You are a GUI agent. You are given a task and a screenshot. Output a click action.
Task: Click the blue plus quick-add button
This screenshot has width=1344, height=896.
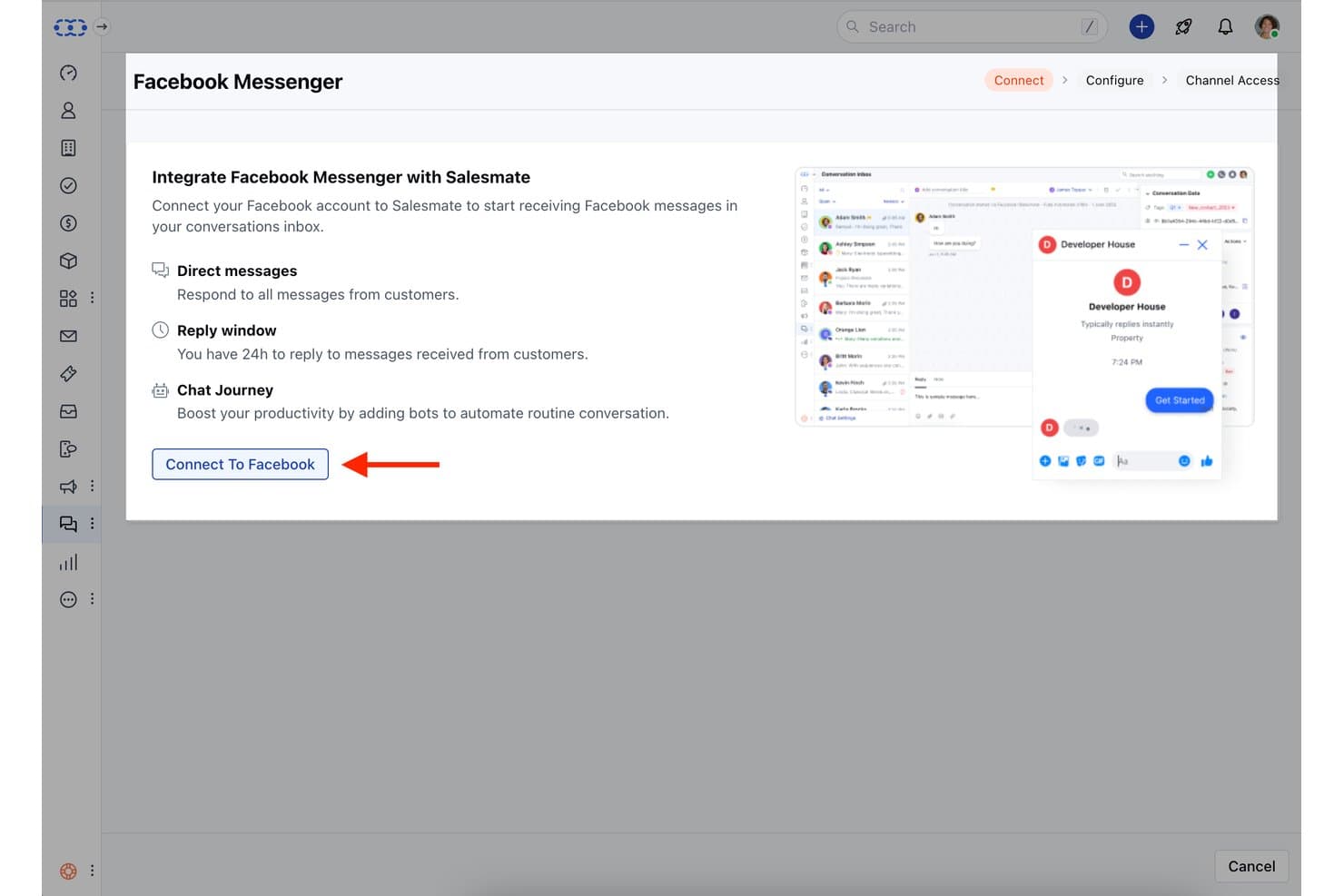click(1141, 27)
